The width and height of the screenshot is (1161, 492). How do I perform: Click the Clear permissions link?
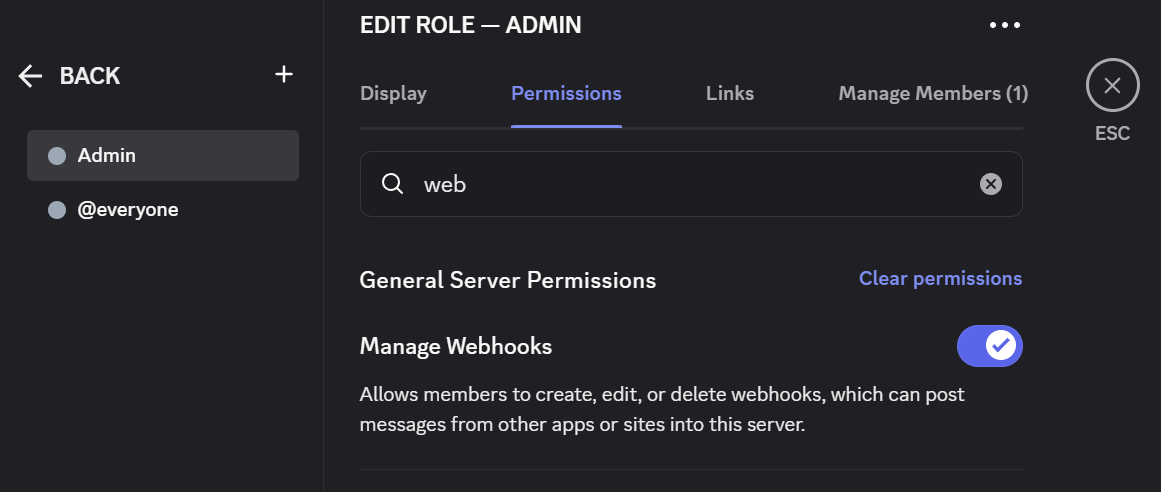point(940,278)
